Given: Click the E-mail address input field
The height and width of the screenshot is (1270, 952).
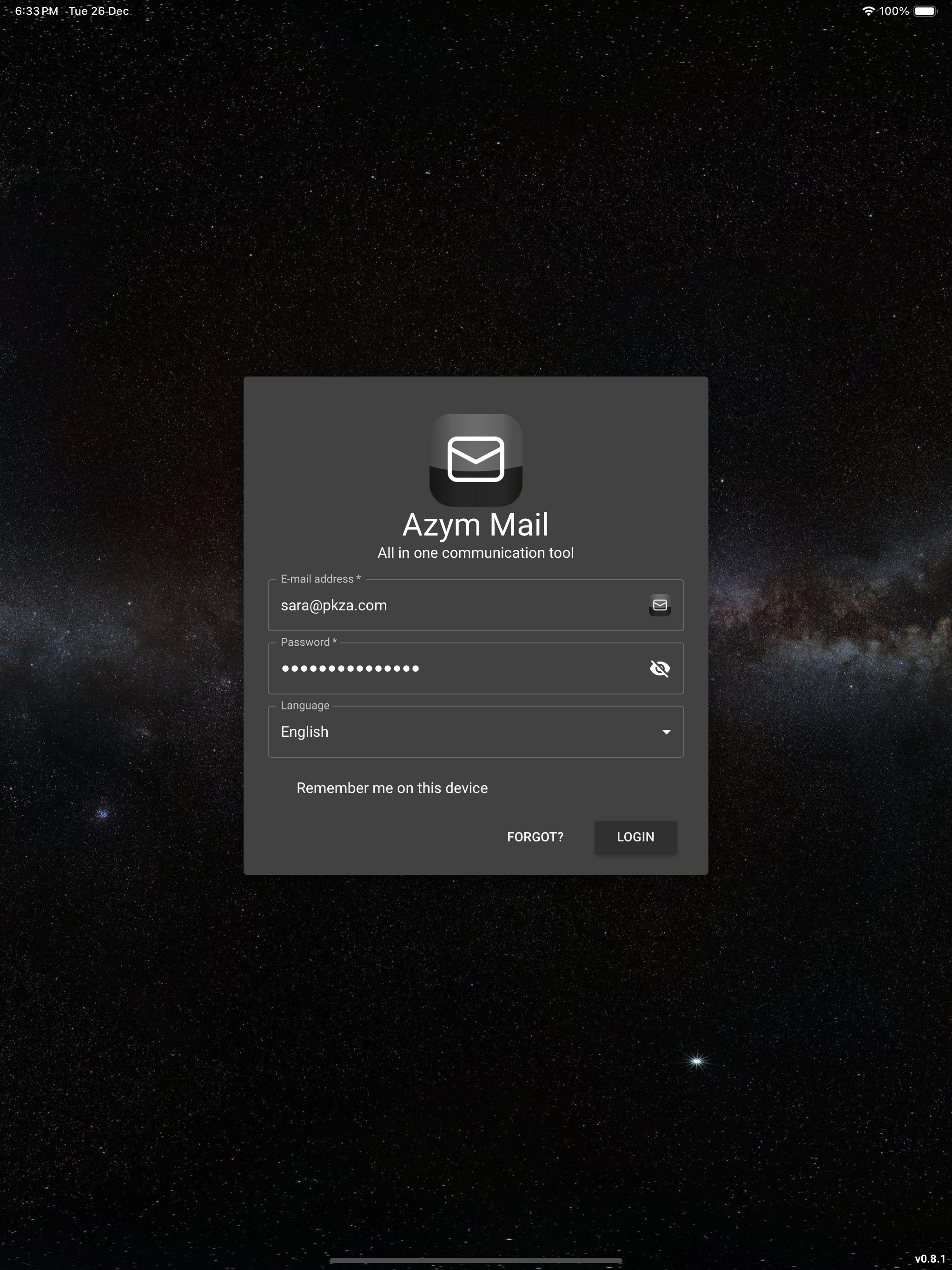Looking at the screenshot, I should pyautogui.click(x=476, y=605).
